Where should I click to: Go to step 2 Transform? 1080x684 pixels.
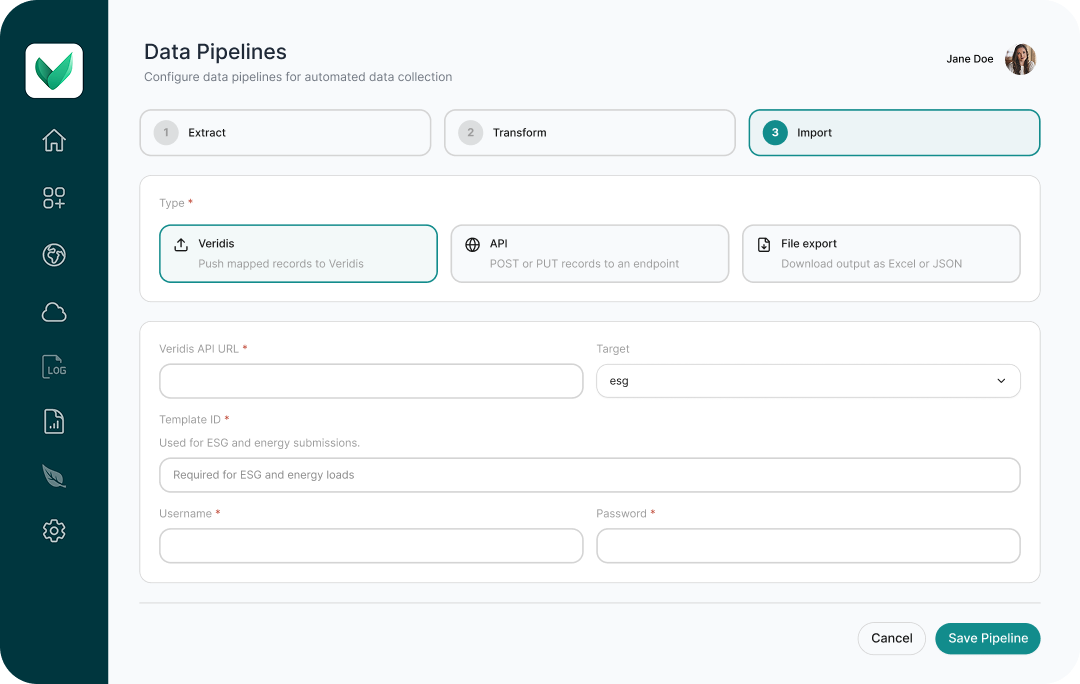(x=590, y=133)
